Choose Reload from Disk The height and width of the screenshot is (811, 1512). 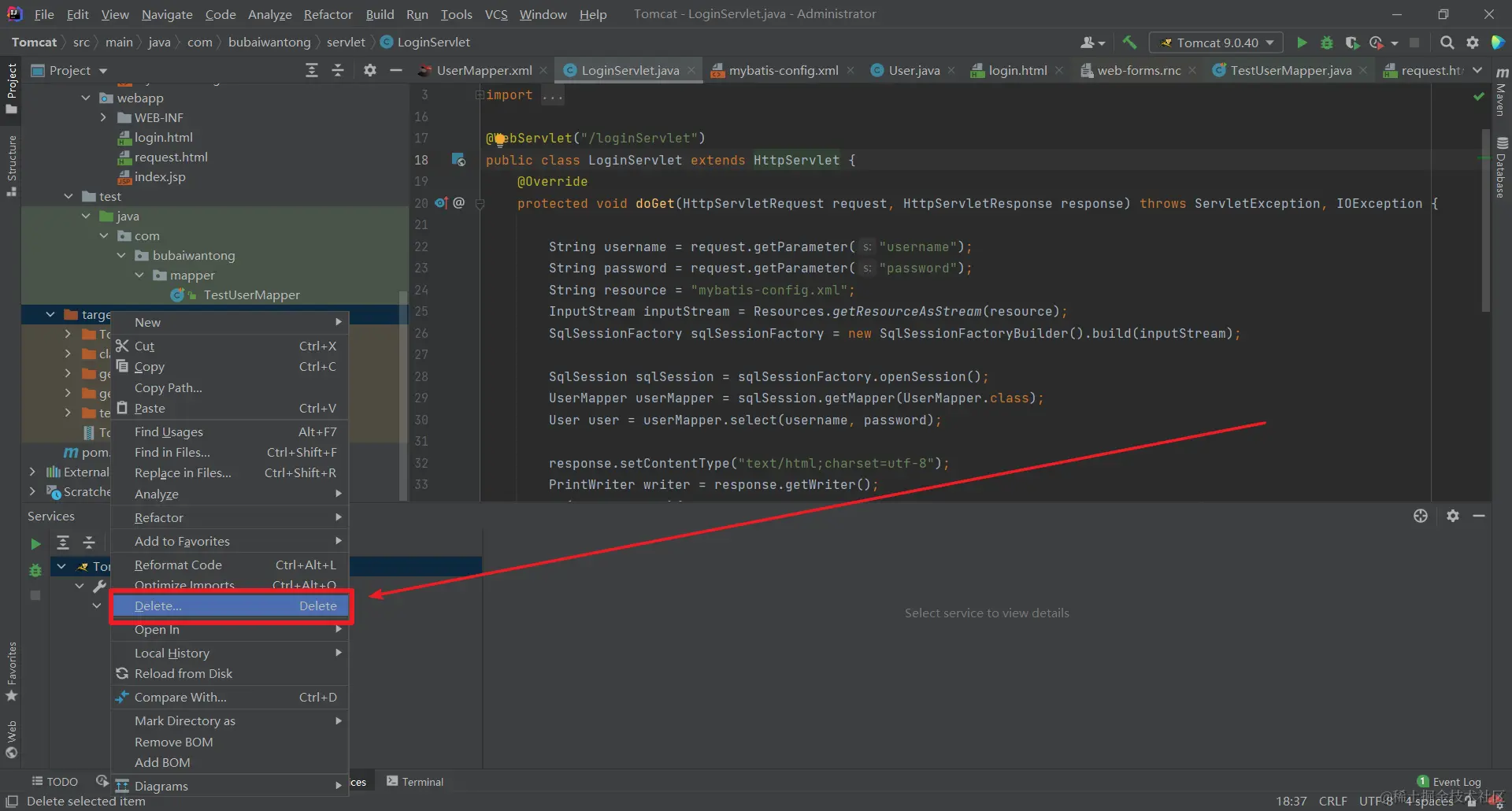[230, 674]
